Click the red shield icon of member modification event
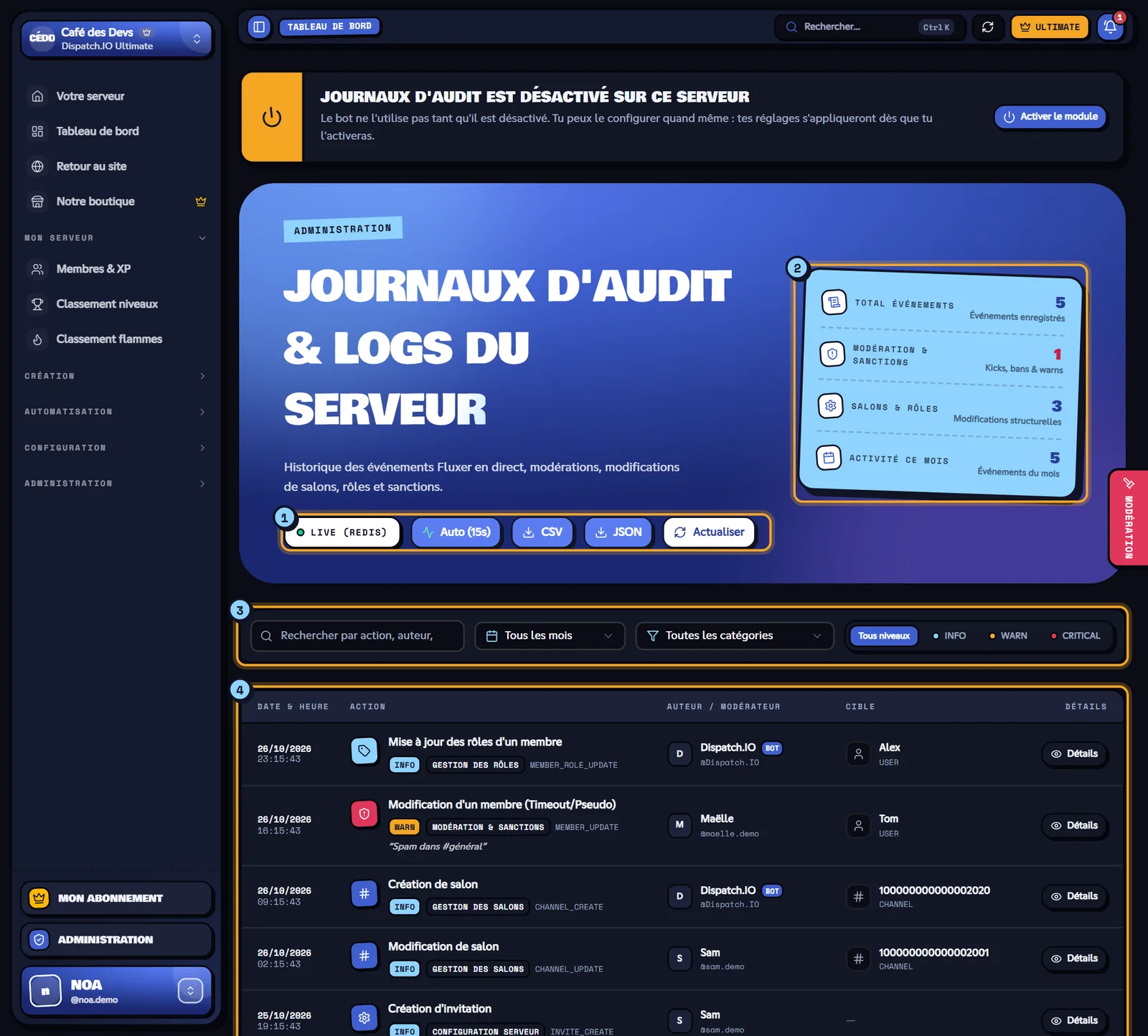Viewport: 1148px width, 1036px height. 364,814
